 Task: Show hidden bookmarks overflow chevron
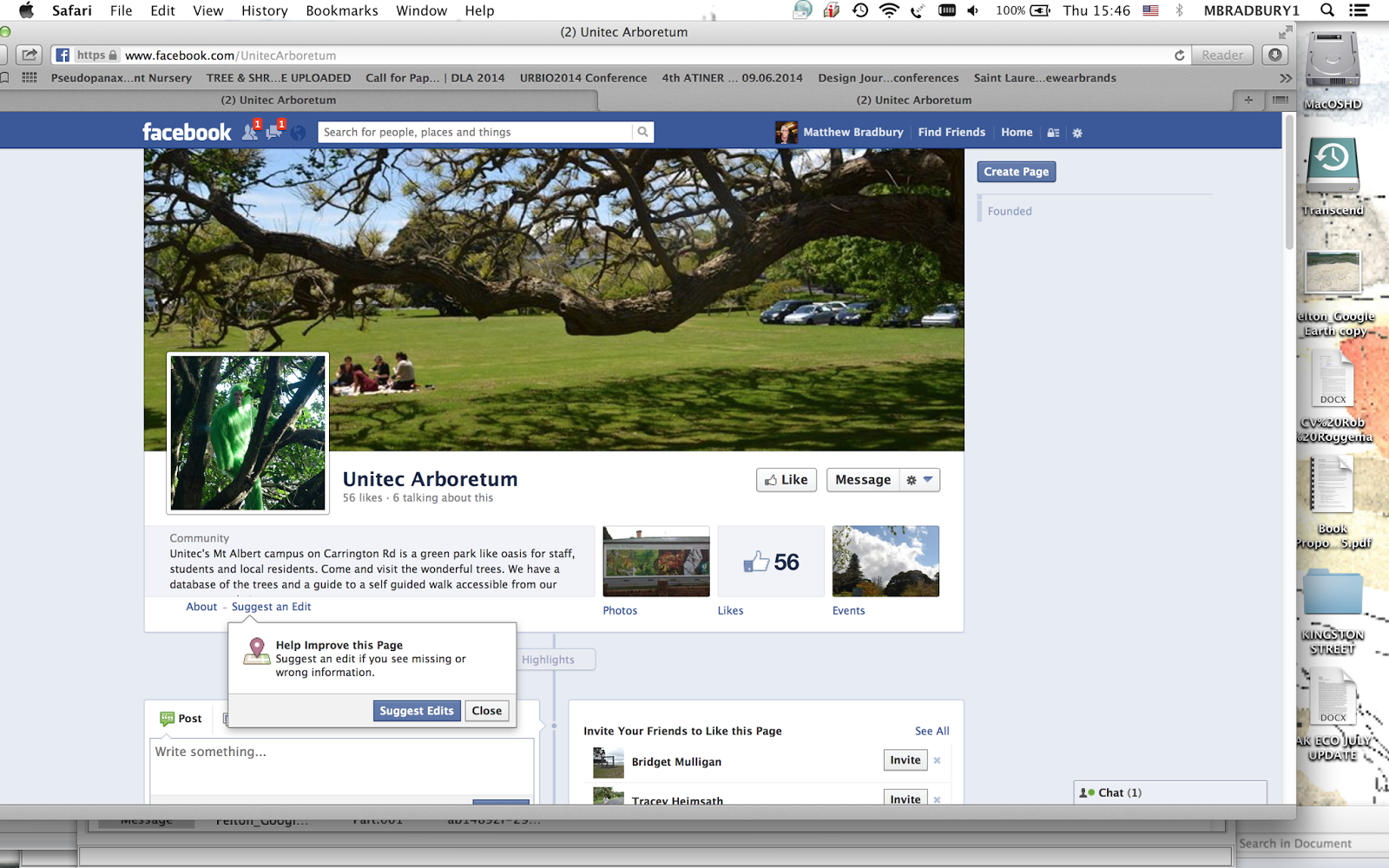pyautogui.click(x=1286, y=78)
